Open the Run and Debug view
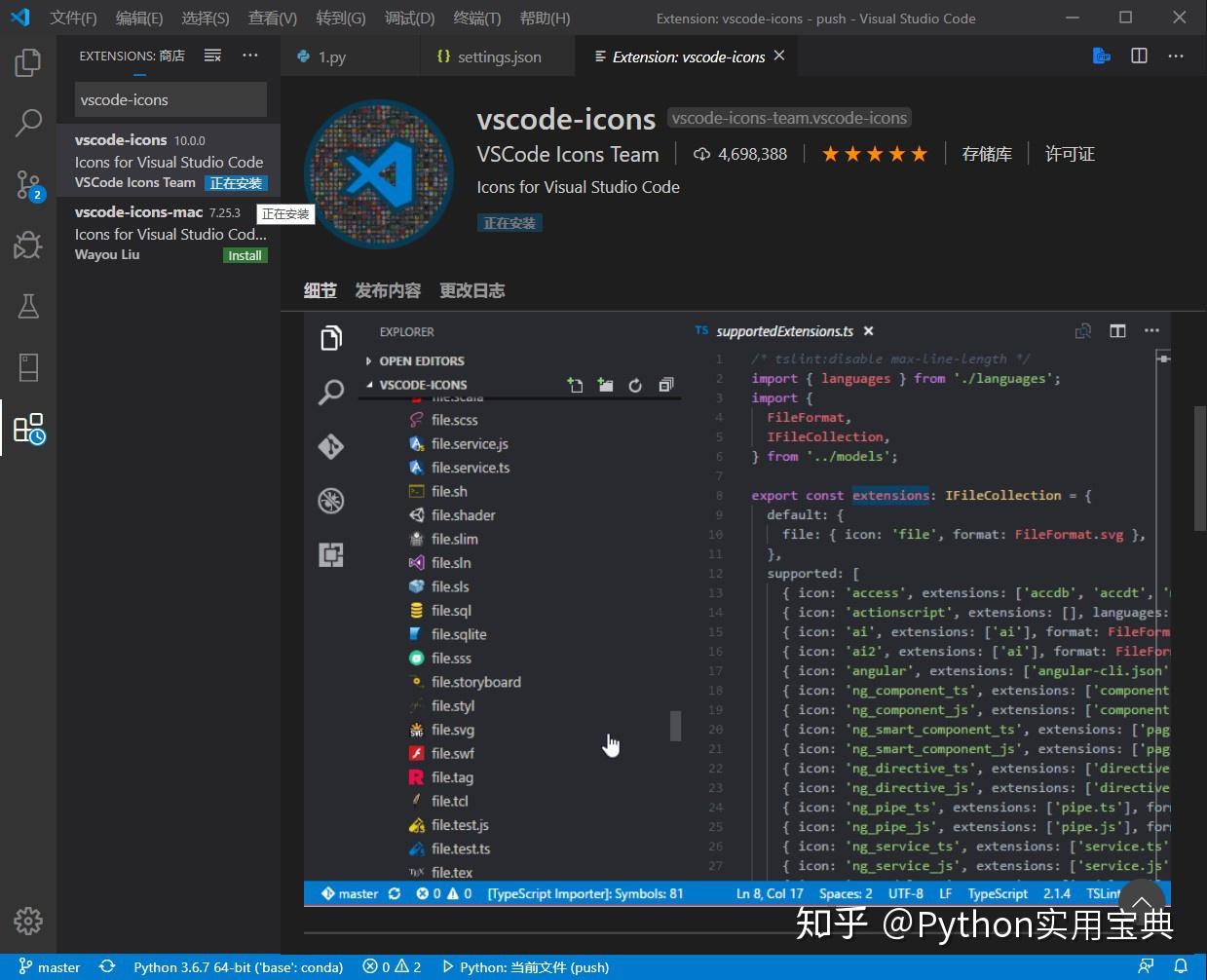Image resolution: width=1207 pixels, height=980 pixels. click(27, 245)
